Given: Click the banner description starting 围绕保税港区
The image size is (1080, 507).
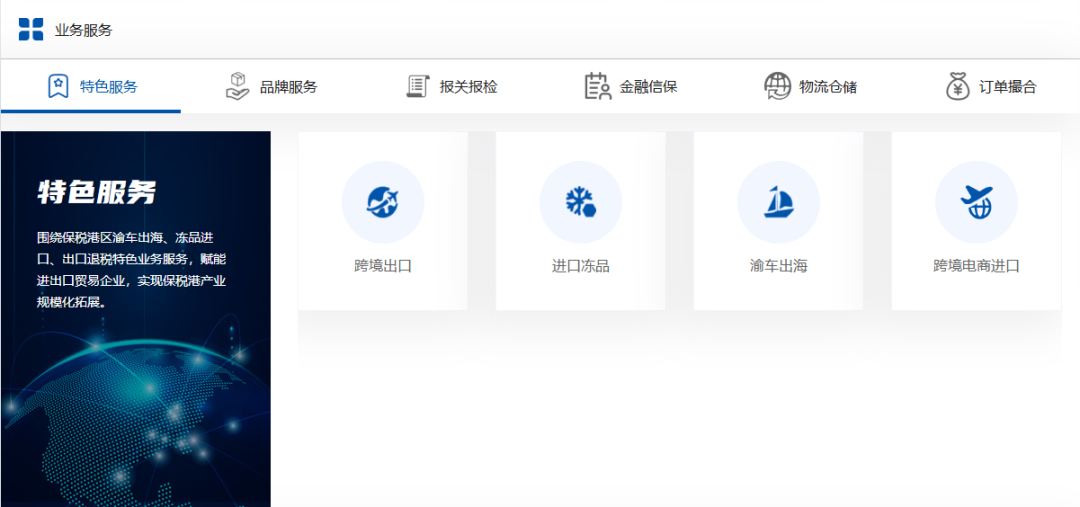Looking at the screenshot, I should pyautogui.click(x=132, y=270).
